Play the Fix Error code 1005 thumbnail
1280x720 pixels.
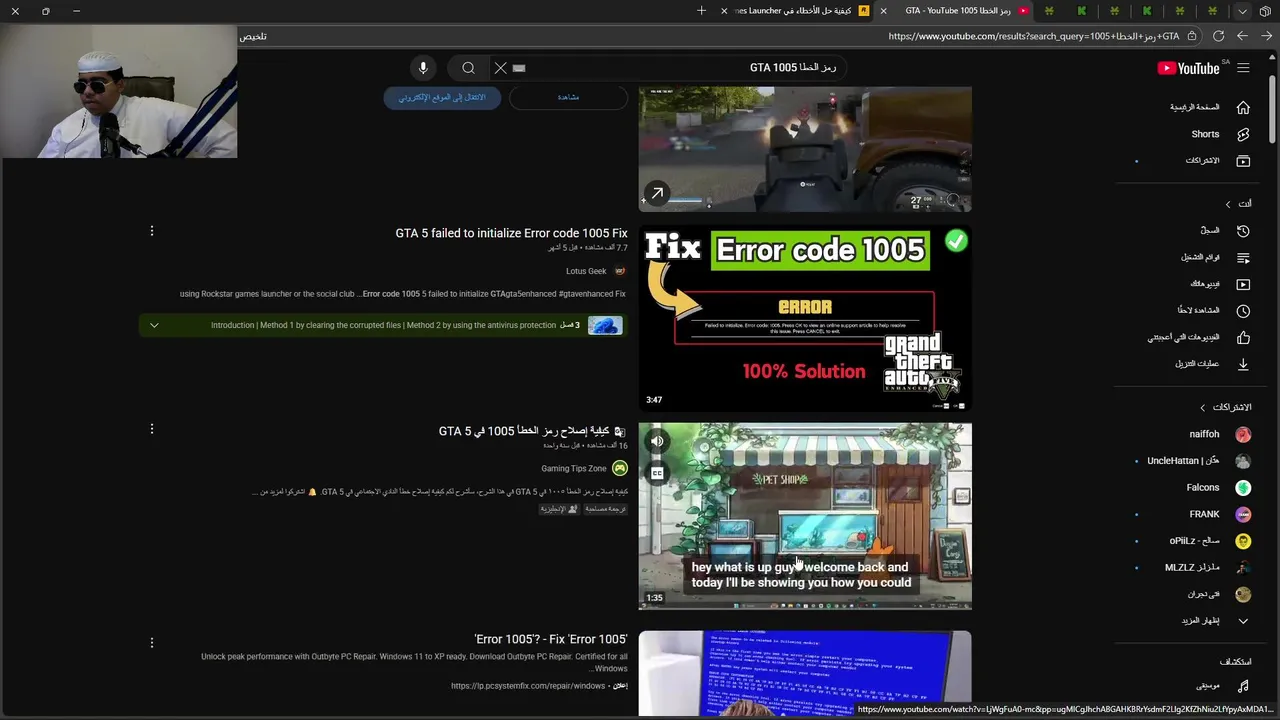805,318
